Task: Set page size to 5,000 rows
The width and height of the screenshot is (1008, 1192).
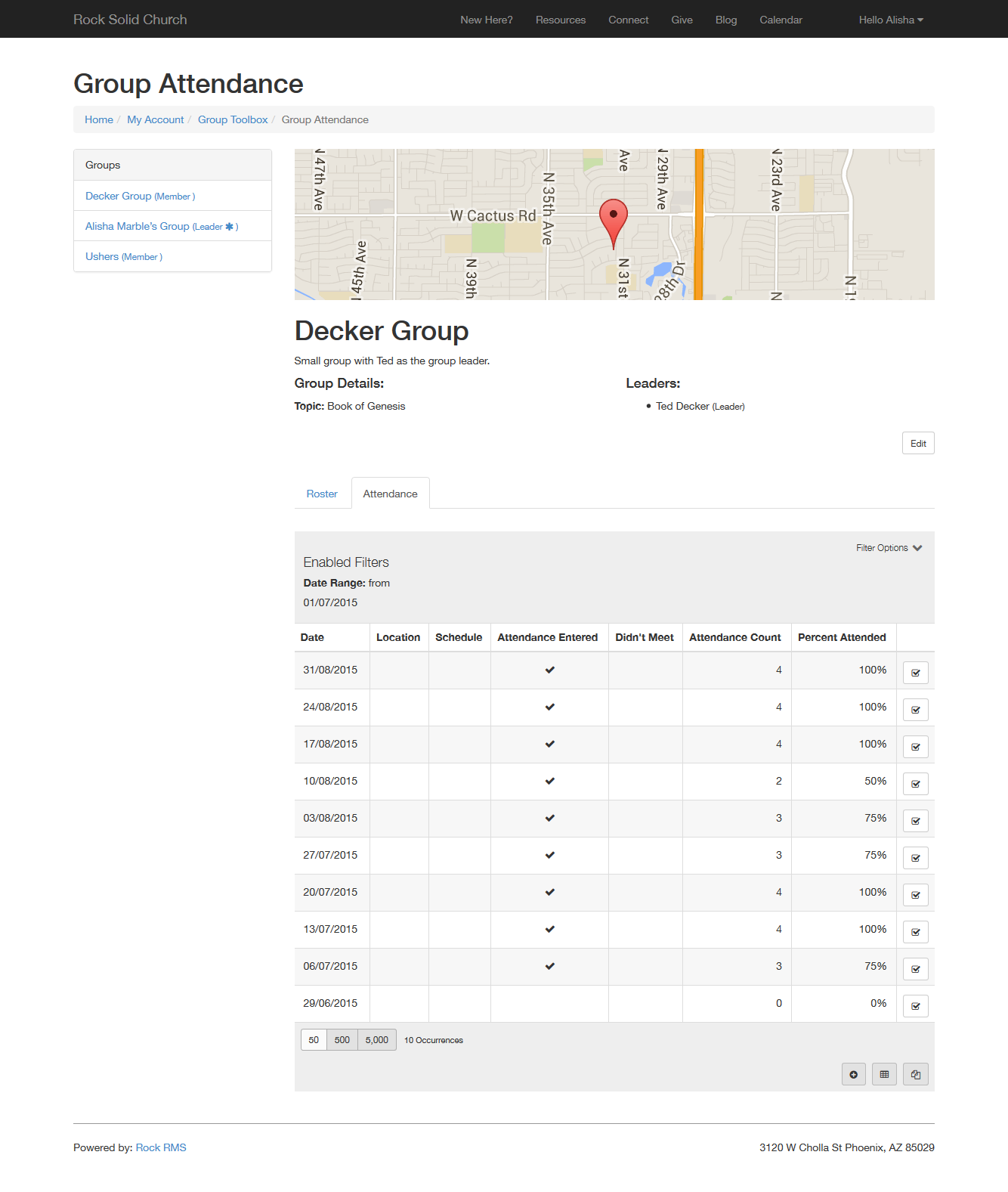Action: (x=376, y=1040)
